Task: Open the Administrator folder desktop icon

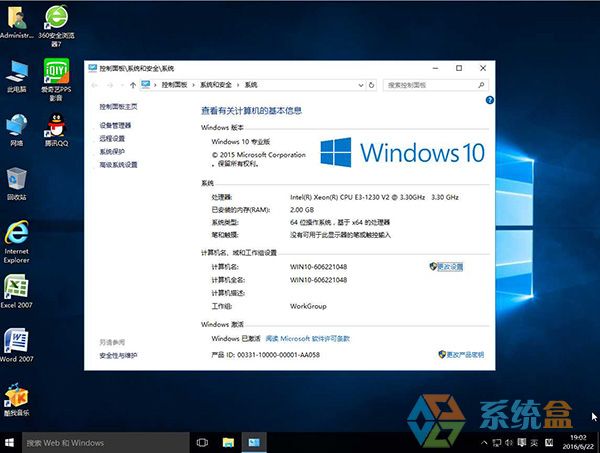Action: [x=16, y=22]
